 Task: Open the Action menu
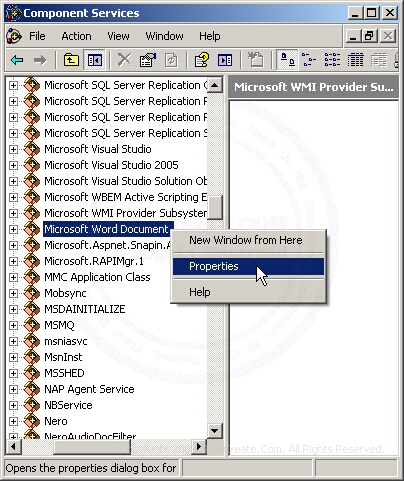76,36
